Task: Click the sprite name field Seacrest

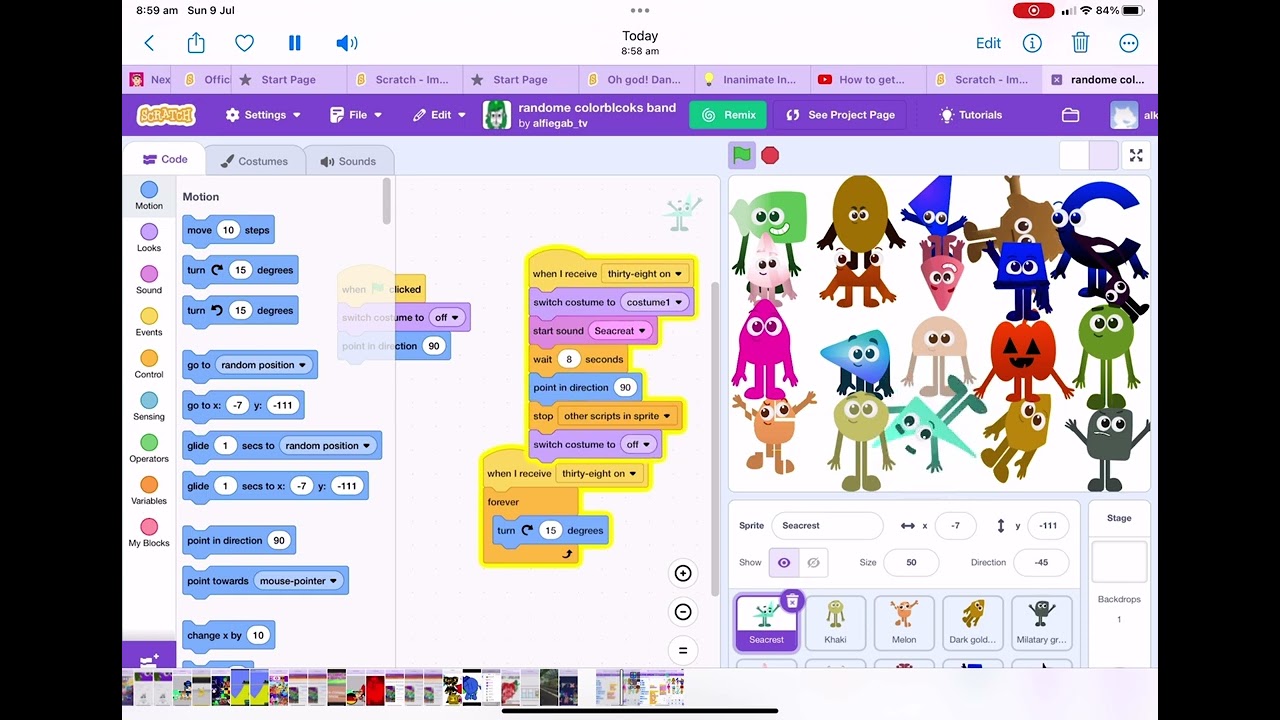Action: tap(827, 526)
